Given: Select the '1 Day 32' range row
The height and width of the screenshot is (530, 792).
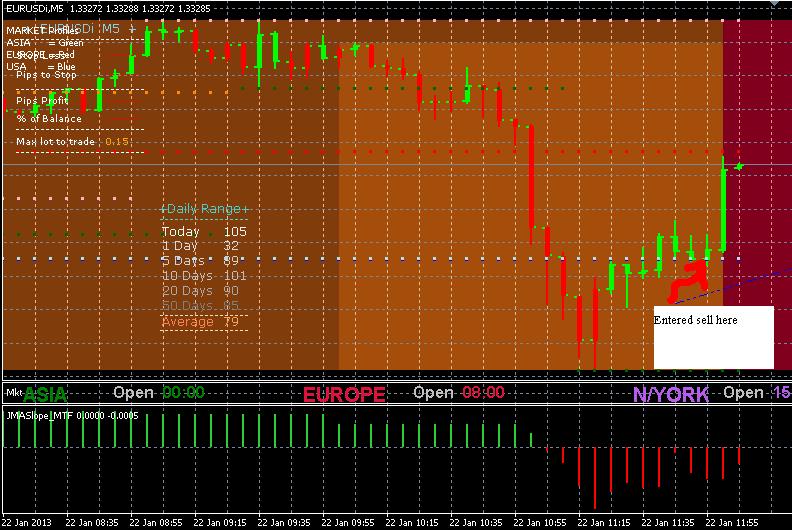Looking at the screenshot, I should 200,246.
